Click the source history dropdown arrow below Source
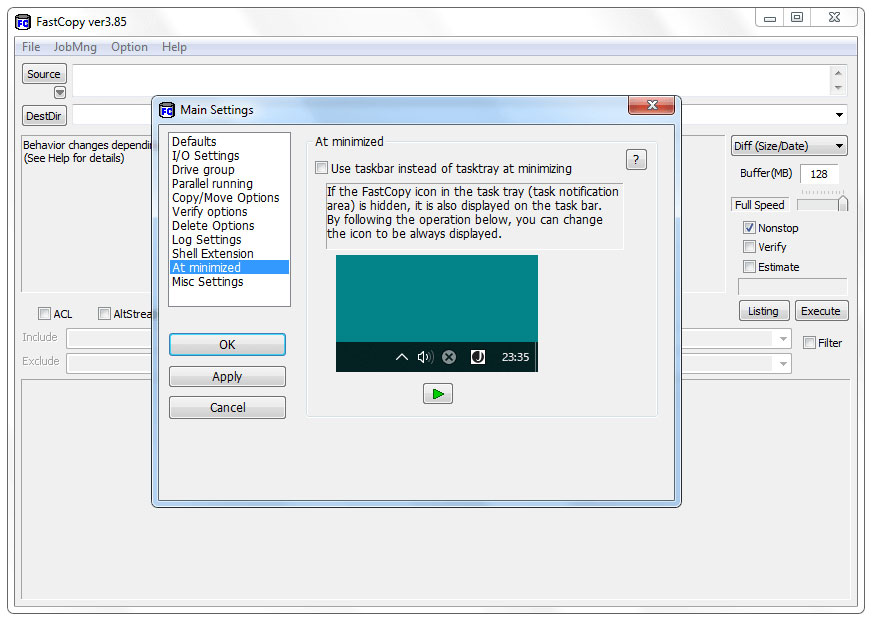Screen dimensions: 872x620 coord(60,92)
